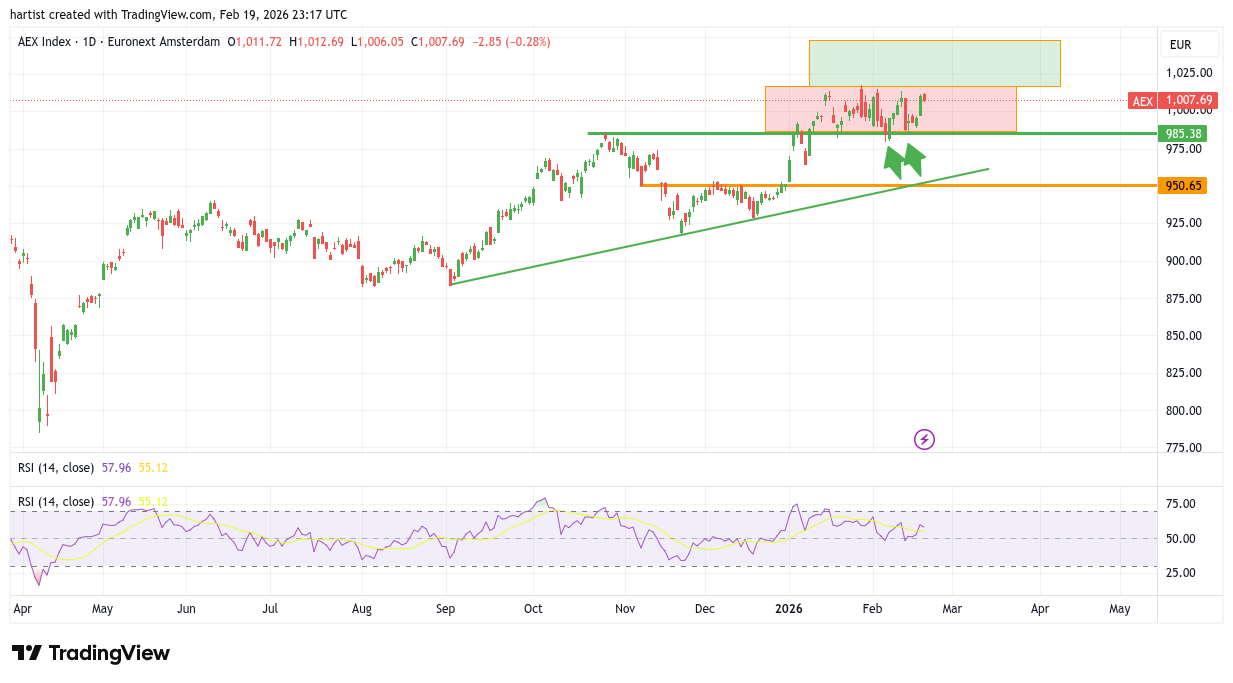Click the lower RSI (14, close) legend
This screenshot has width=1233, height=683.
(x=56, y=501)
